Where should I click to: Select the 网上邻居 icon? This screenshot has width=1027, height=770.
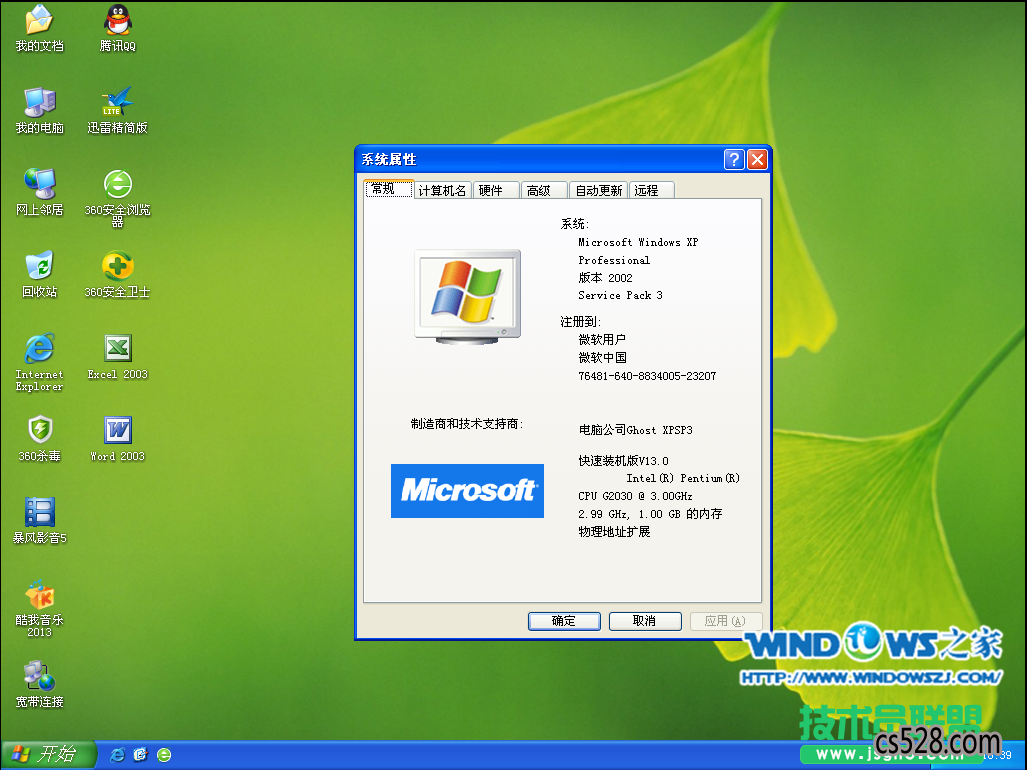click(x=39, y=192)
